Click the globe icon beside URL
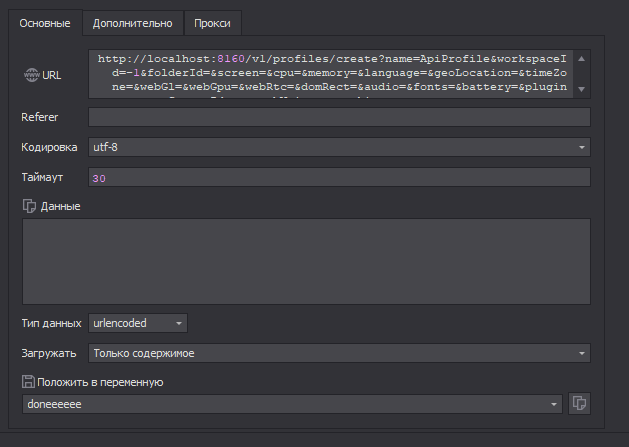629x447 pixels. coord(29,74)
